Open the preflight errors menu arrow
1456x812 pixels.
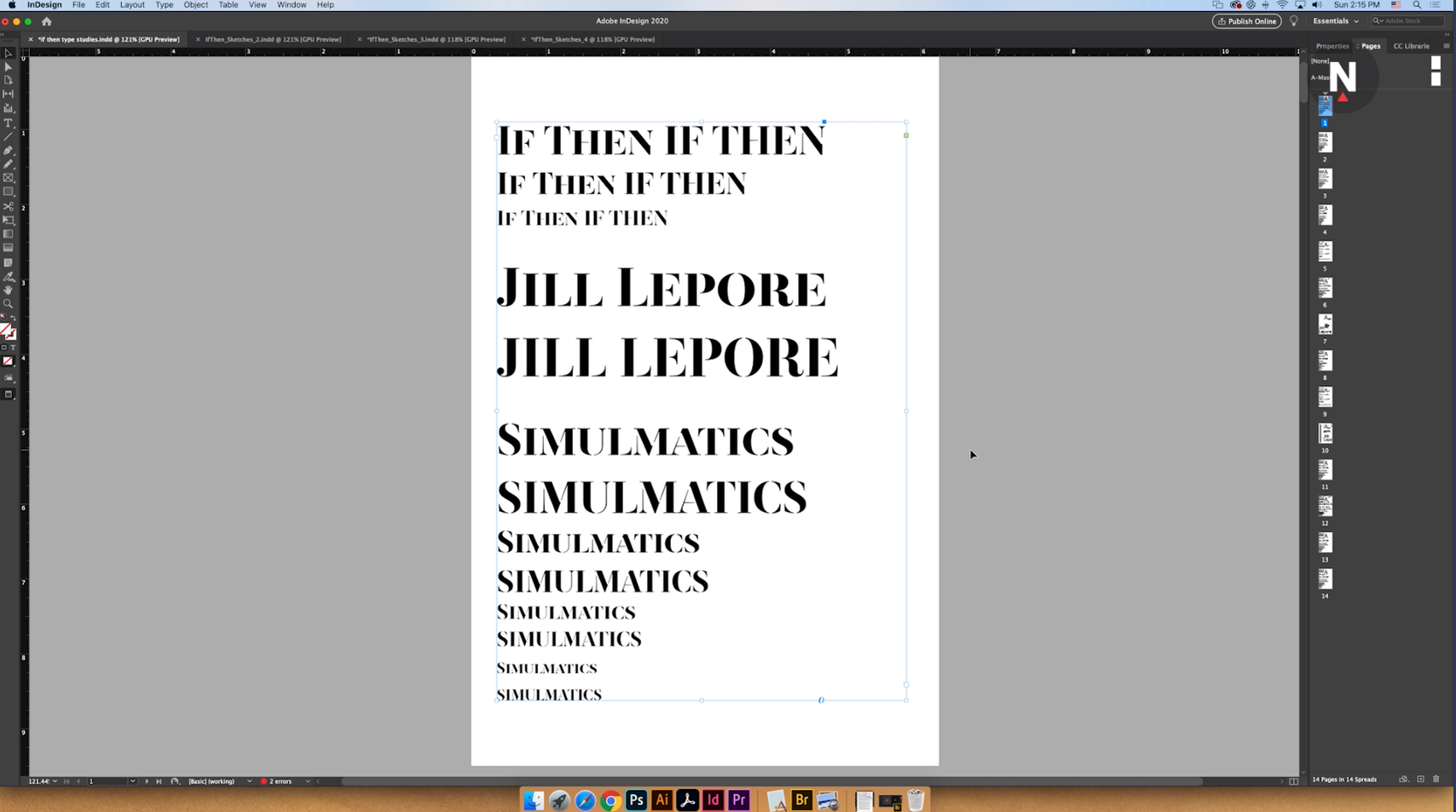(308, 781)
